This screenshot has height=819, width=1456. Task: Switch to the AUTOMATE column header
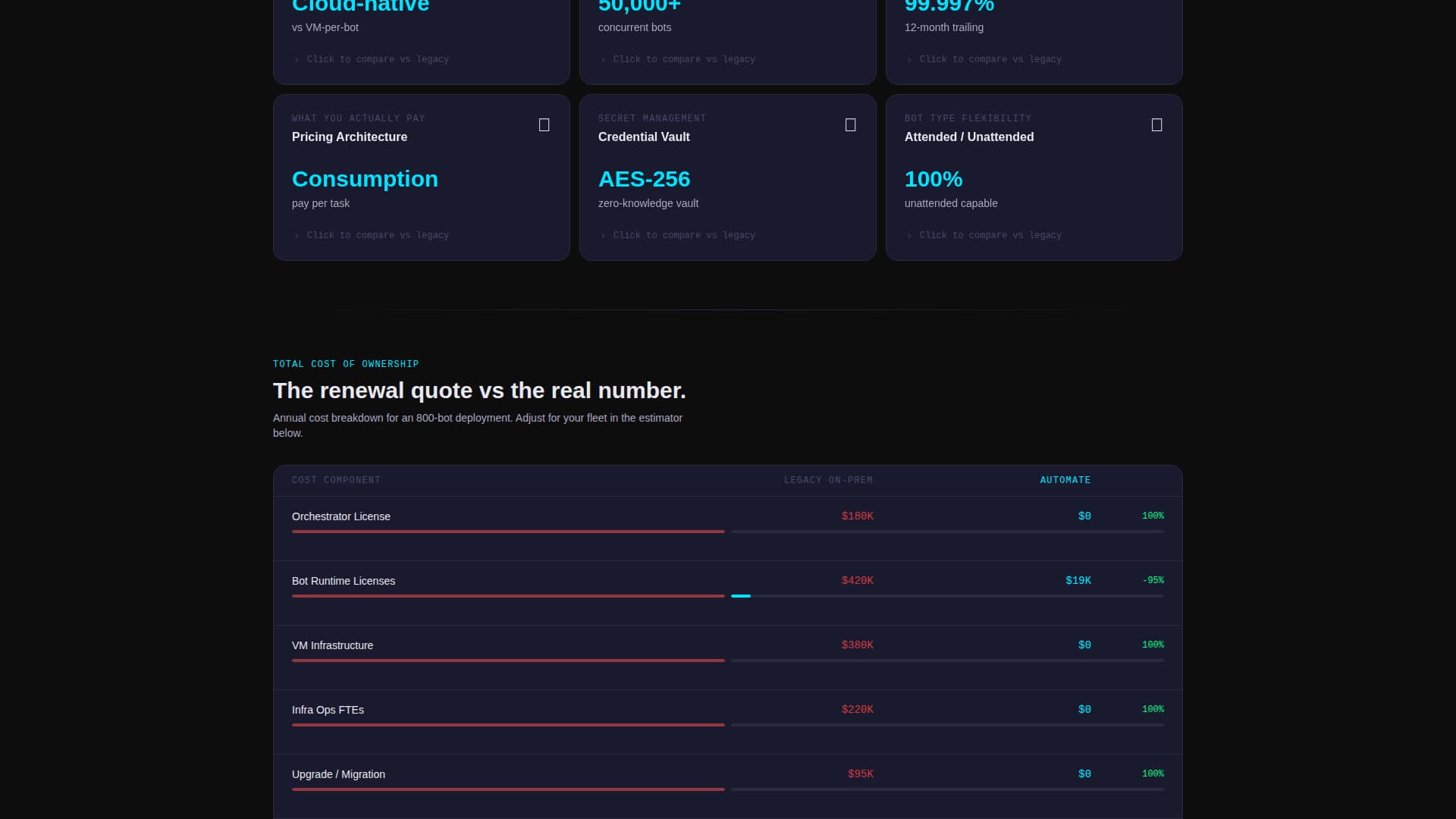coord(1065,479)
